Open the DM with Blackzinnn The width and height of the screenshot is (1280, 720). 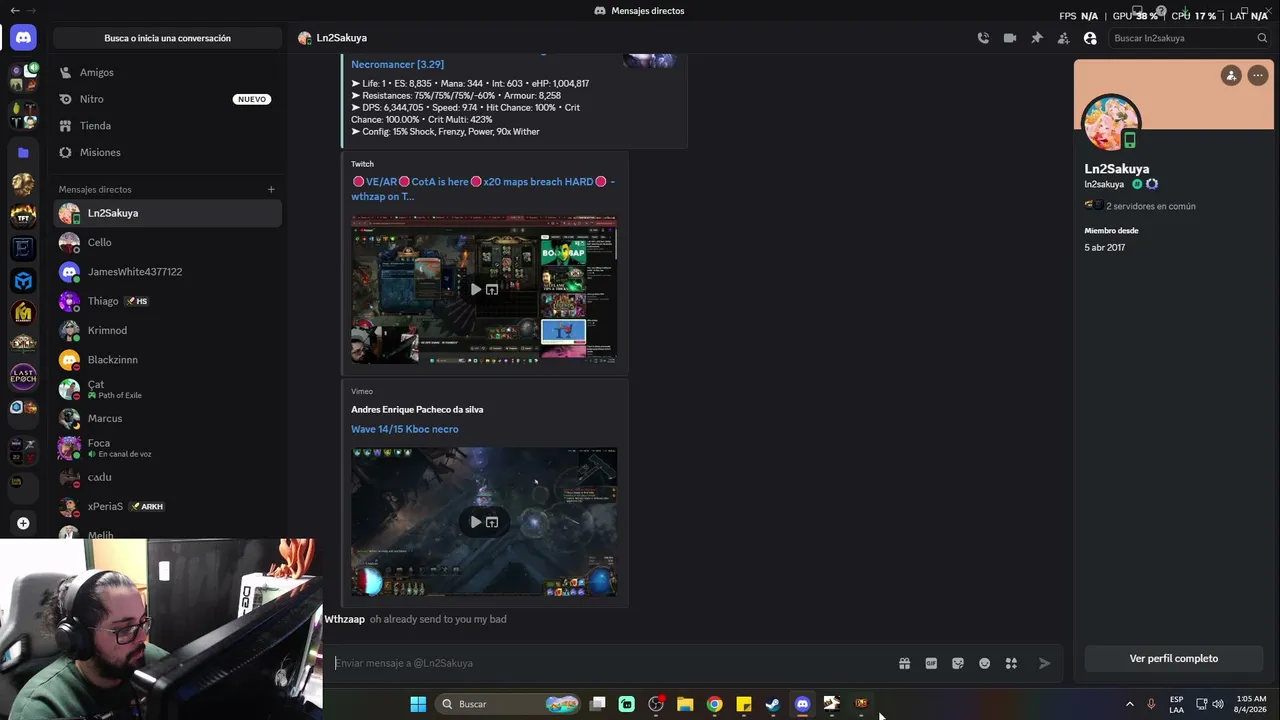click(x=167, y=360)
